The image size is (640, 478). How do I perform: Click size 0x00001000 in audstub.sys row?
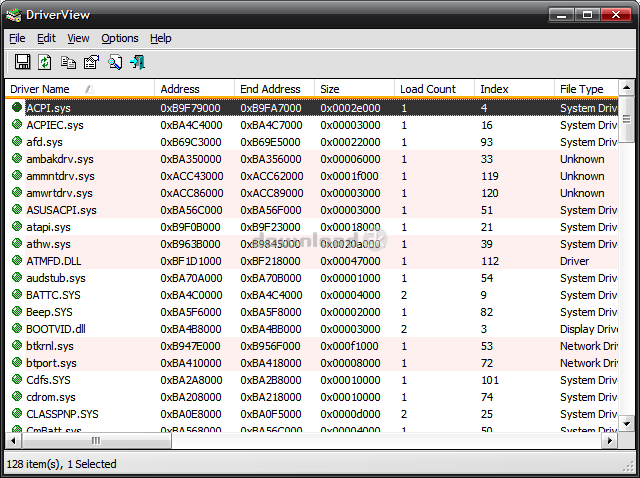(350, 278)
